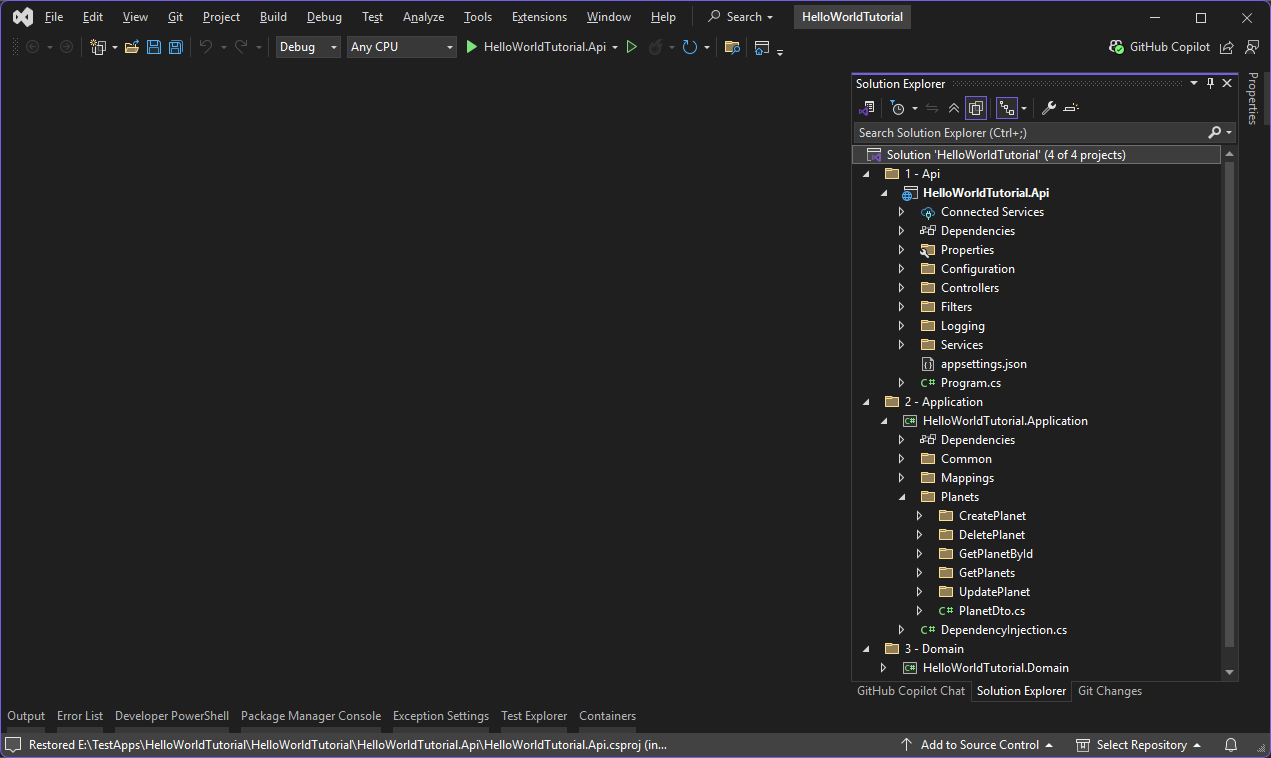Collapse All icon in Solution Explorer
This screenshot has height=758, width=1271.
tap(954, 108)
